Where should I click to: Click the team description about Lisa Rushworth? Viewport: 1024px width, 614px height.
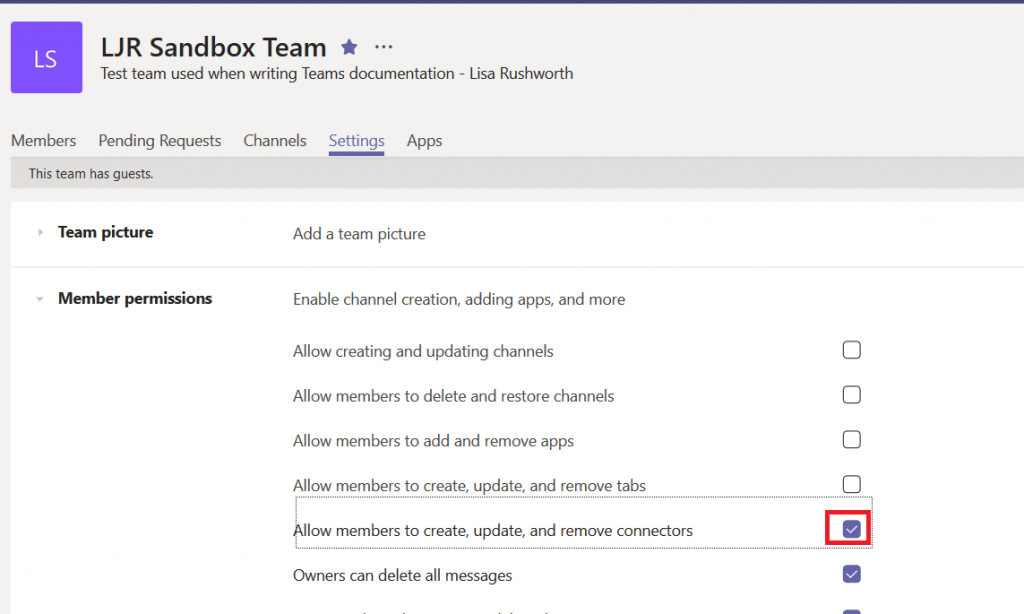(x=337, y=74)
